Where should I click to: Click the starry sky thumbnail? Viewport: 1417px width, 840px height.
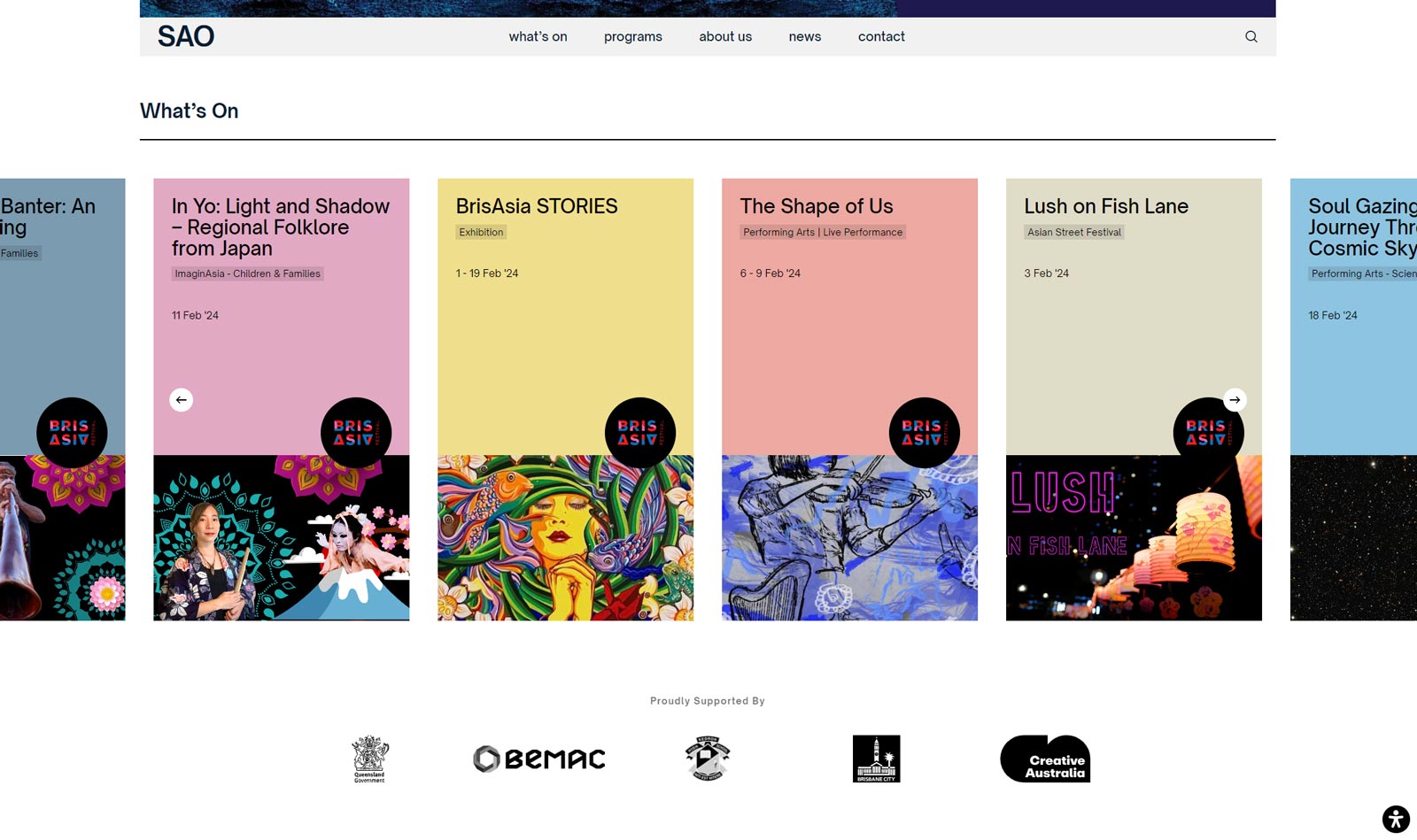[1353, 538]
